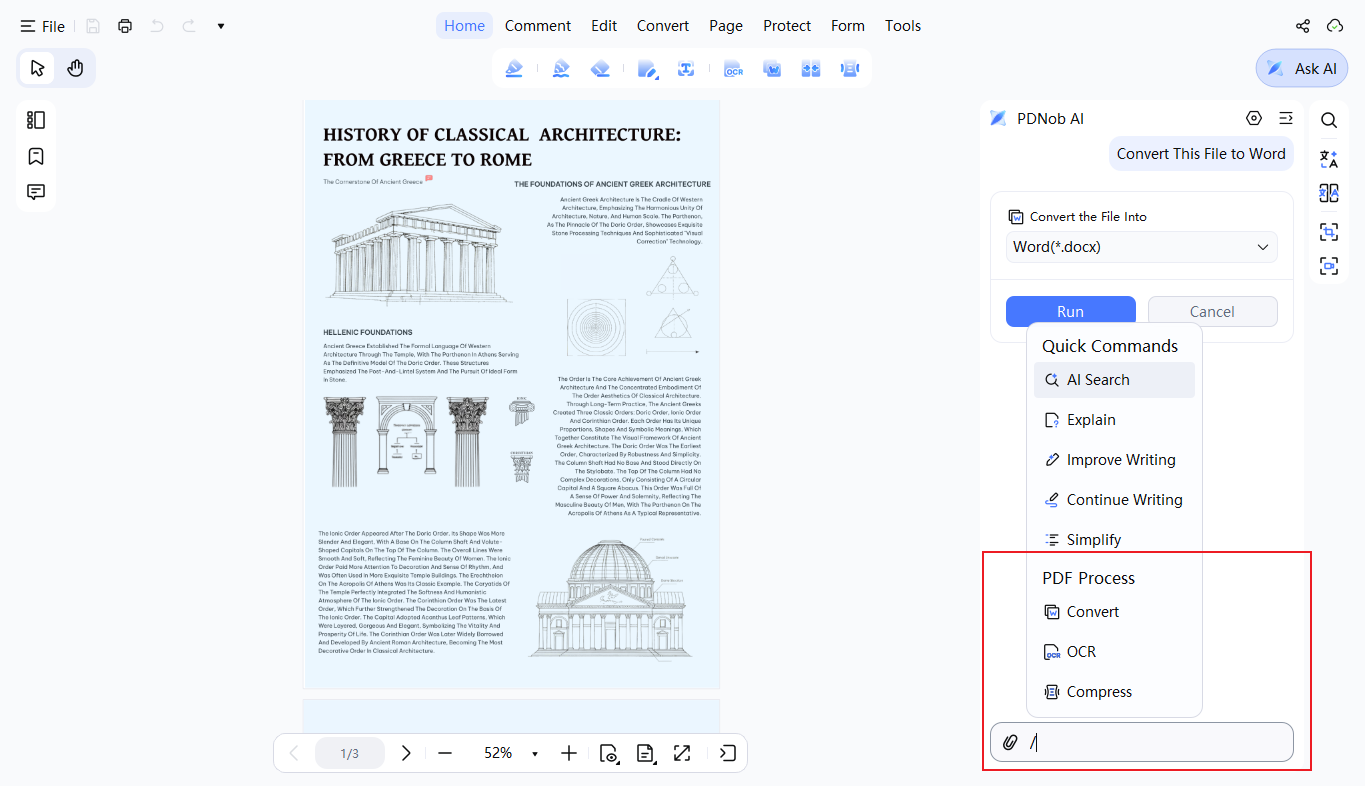Click the OCR icon in top toolbar
Screen dimensions: 1365x786
(x=733, y=69)
